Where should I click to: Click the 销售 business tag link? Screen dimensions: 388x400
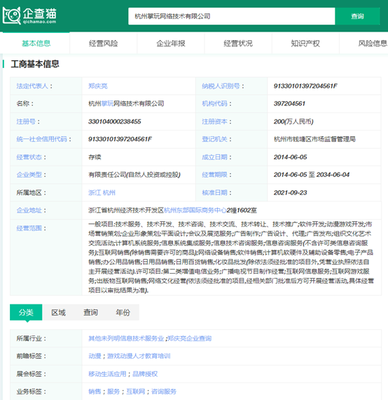click(x=95, y=392)
